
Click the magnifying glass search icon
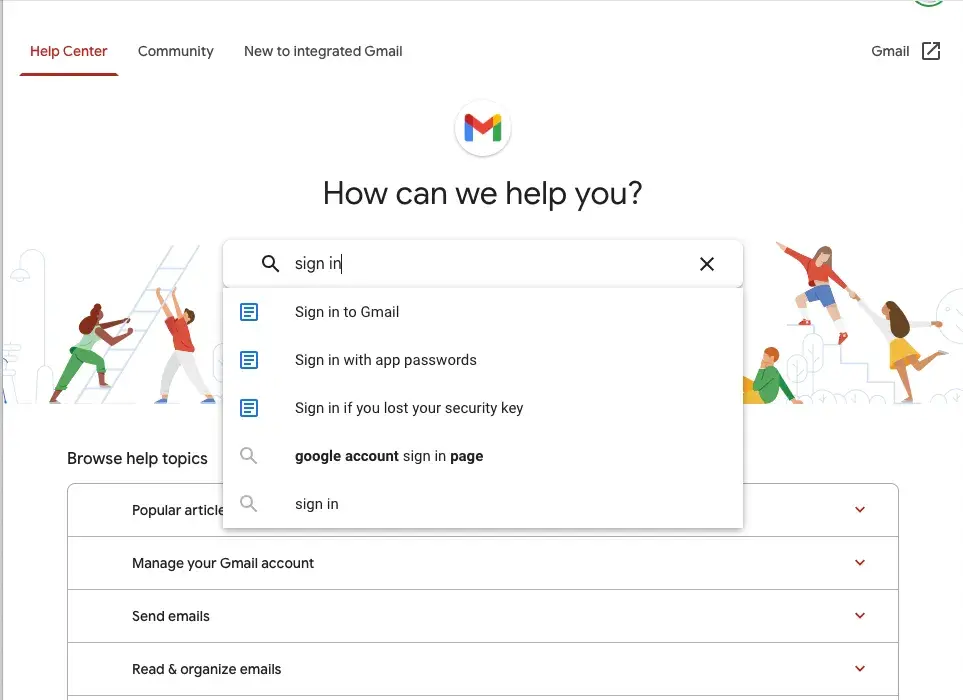tap(270, 263)
